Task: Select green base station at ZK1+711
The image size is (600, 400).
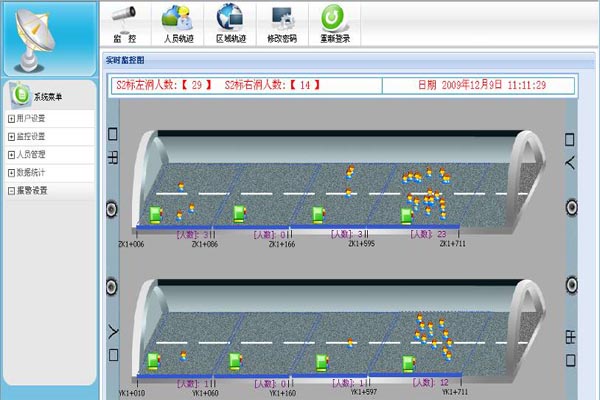Action: coord(408,214)
